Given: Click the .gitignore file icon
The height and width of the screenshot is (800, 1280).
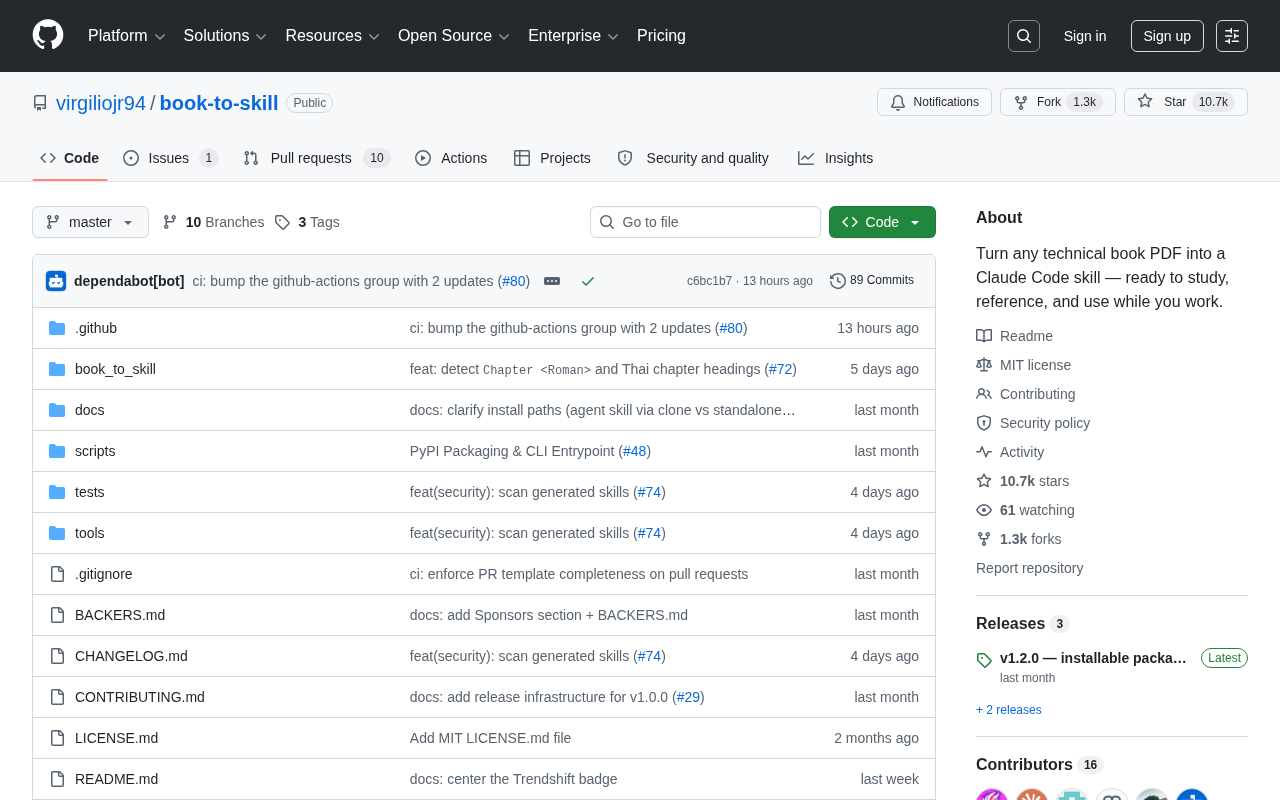Looking at the screenshot, I should point(57,574).
